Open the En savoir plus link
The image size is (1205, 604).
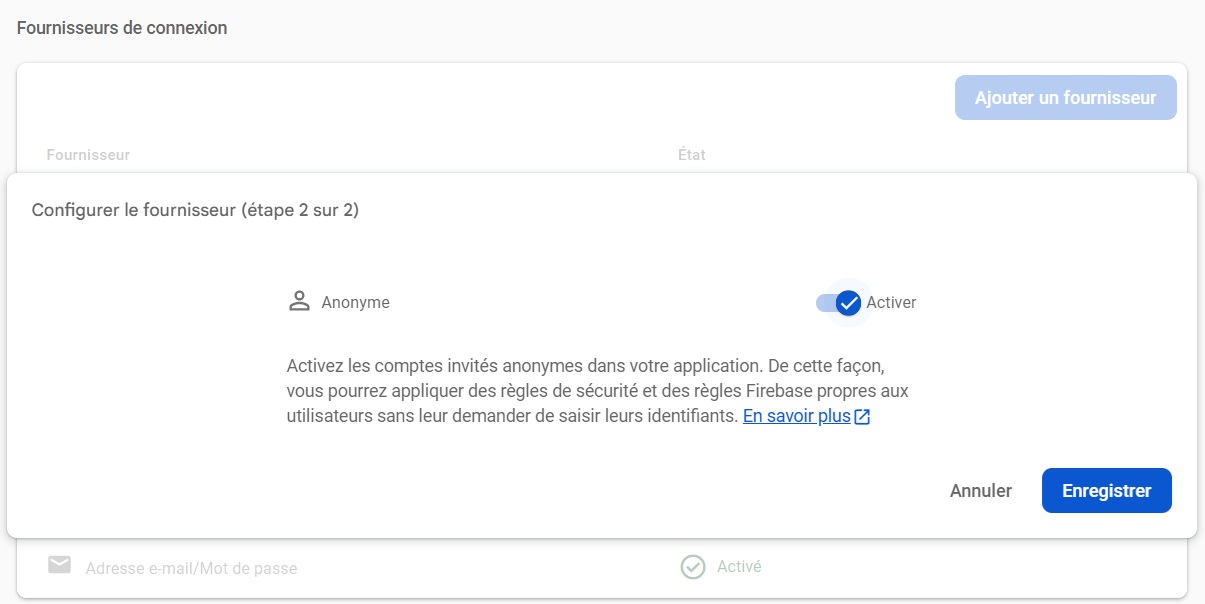tap(796, 416)
